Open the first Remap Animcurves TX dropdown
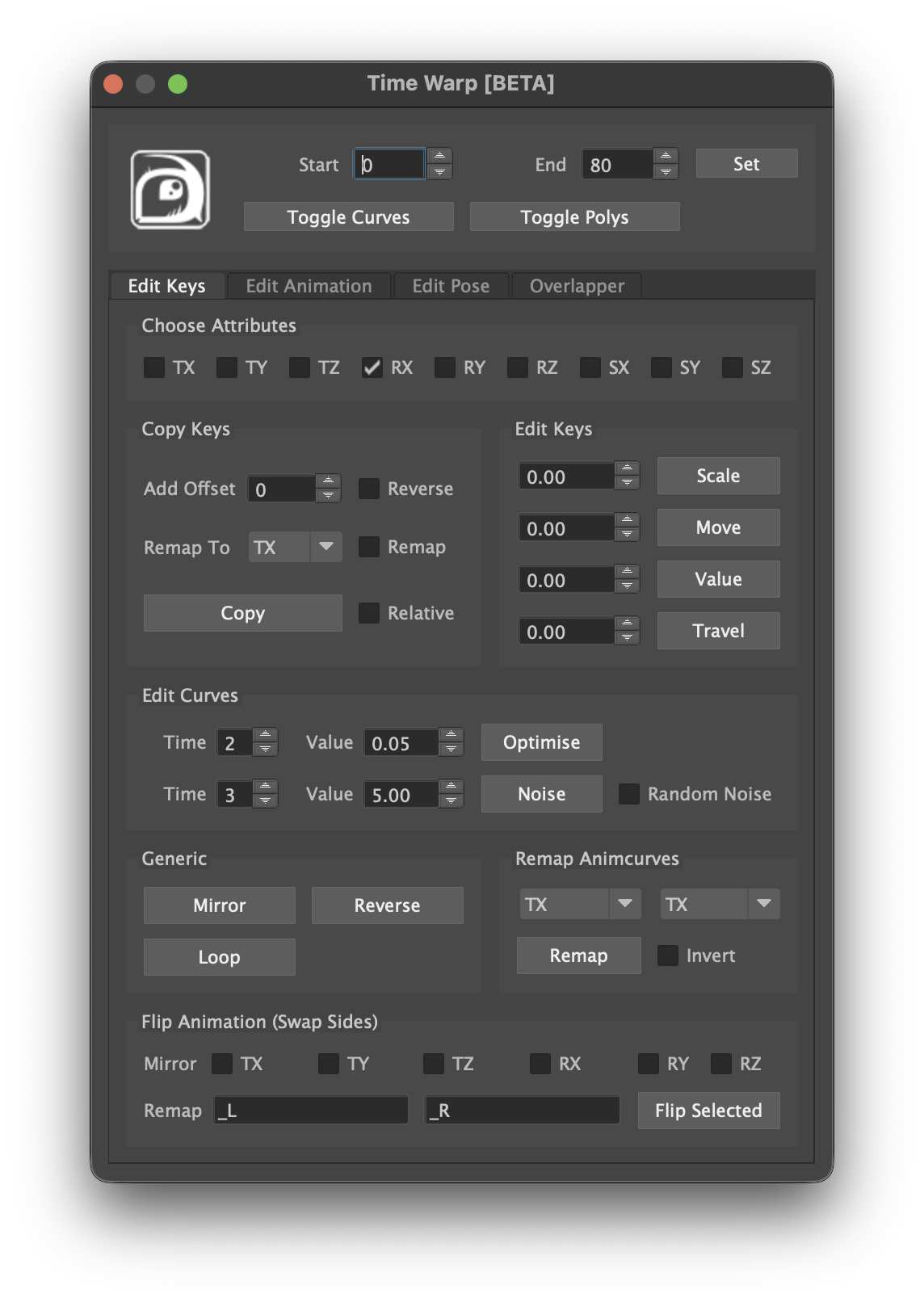The width and height of the screenshot is (924, 1302). tap(580, 904)
